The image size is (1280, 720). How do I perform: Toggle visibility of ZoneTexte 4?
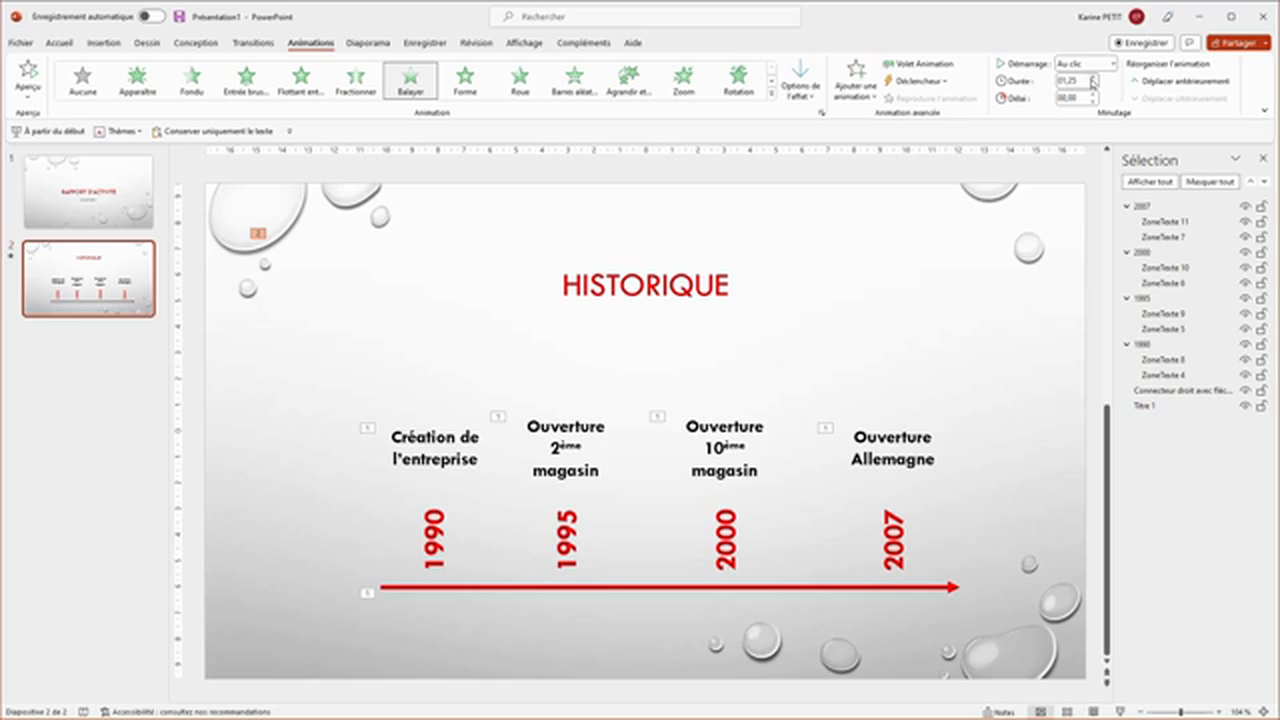[1246, 375]
